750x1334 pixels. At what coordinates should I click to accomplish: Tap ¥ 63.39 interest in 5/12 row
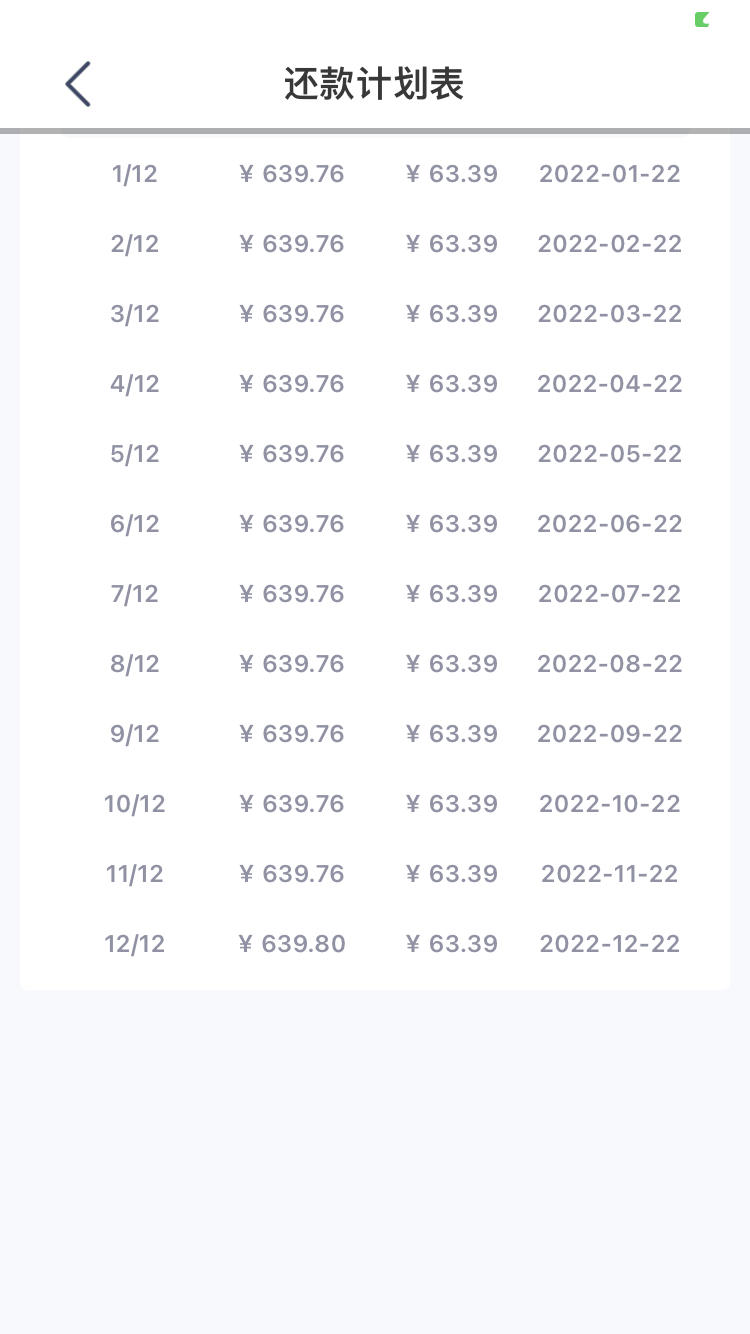452,454
